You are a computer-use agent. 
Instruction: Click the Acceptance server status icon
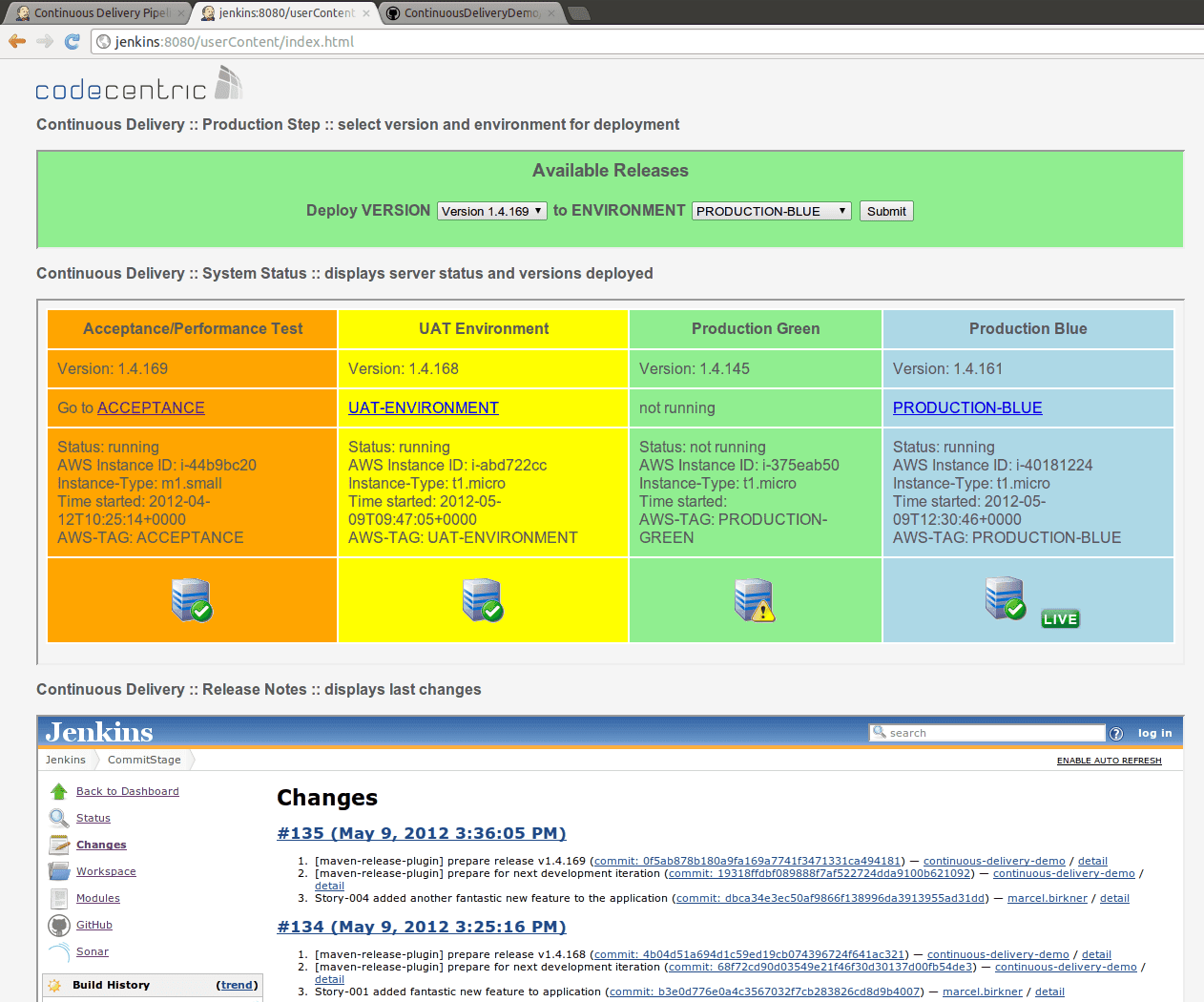(x=192, y=600)
